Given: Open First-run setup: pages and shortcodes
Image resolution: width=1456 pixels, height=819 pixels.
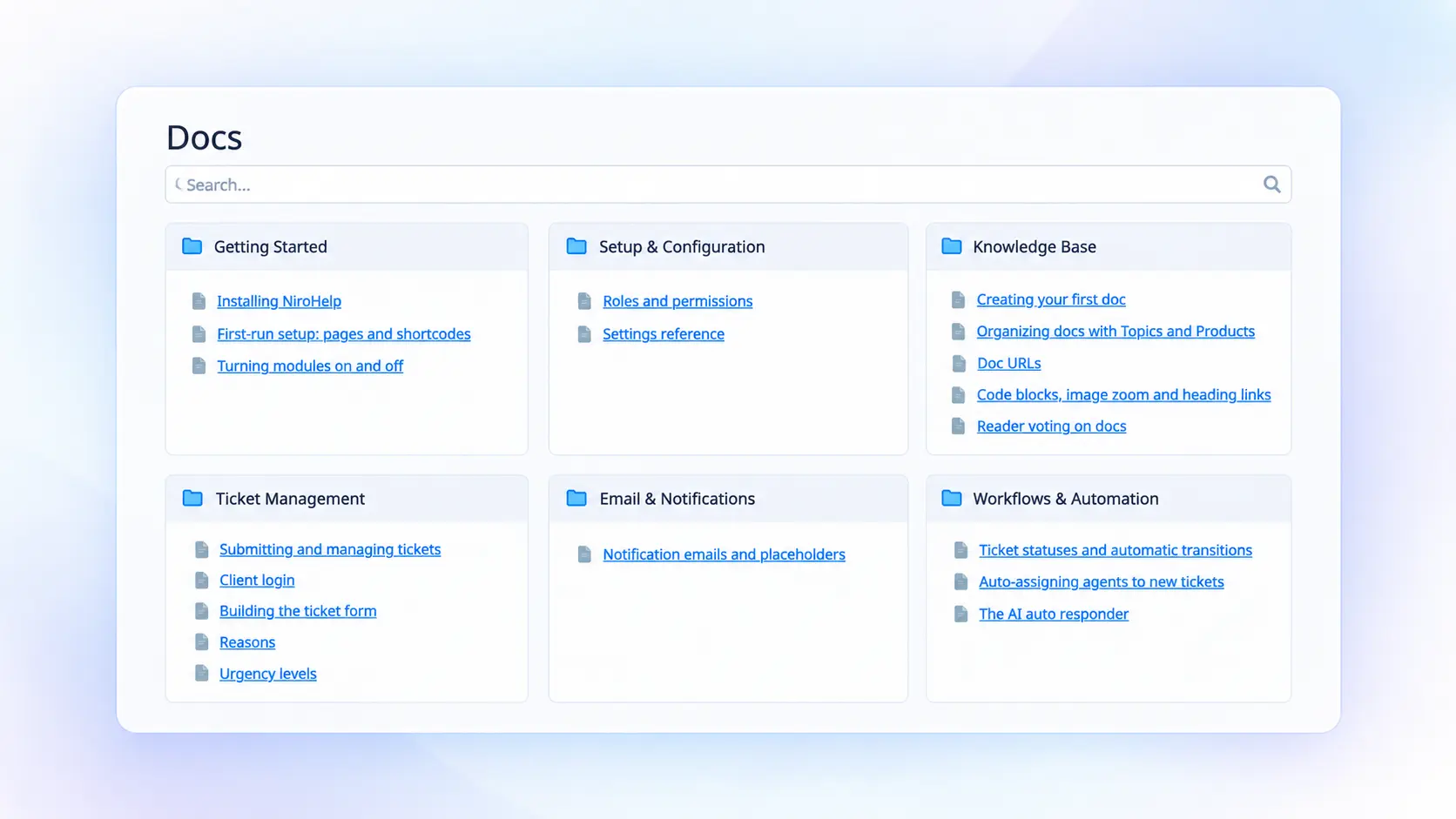Looking at the screenshot, I should [343, 334].
